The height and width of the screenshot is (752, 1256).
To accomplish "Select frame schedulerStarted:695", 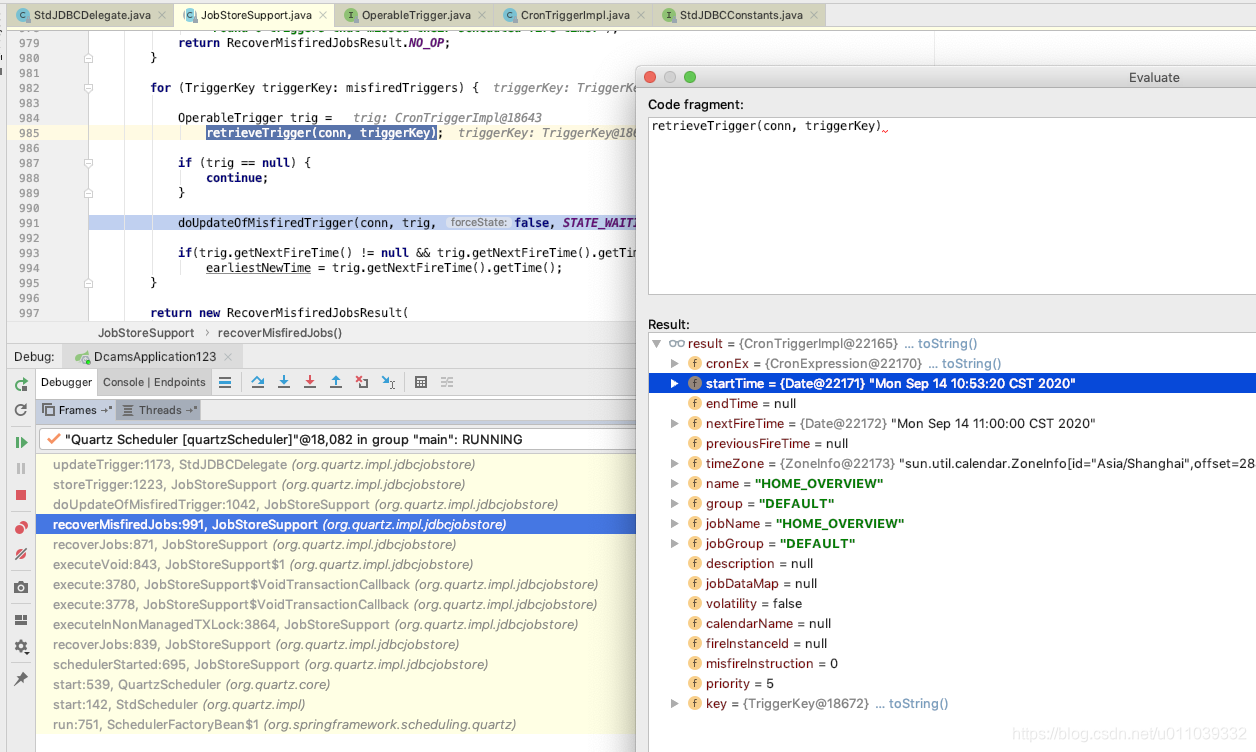I will point(336,664).
